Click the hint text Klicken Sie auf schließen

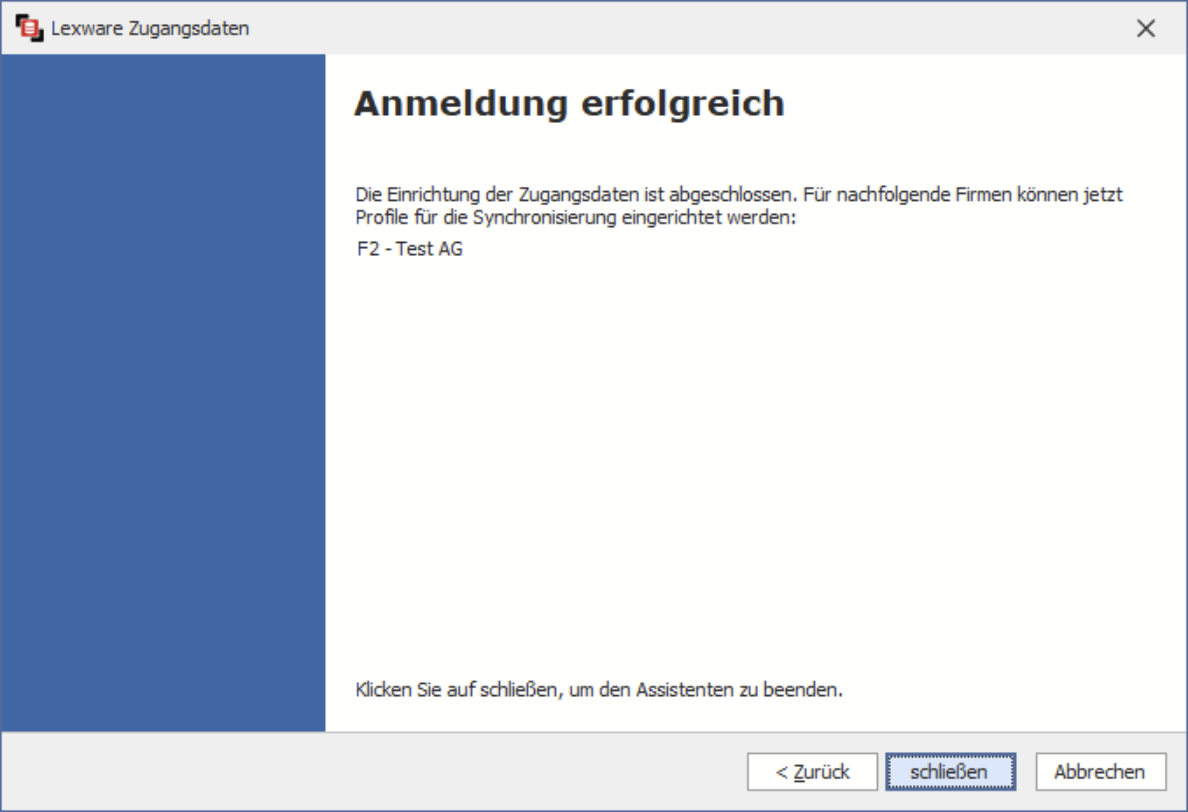pos(599,690)
